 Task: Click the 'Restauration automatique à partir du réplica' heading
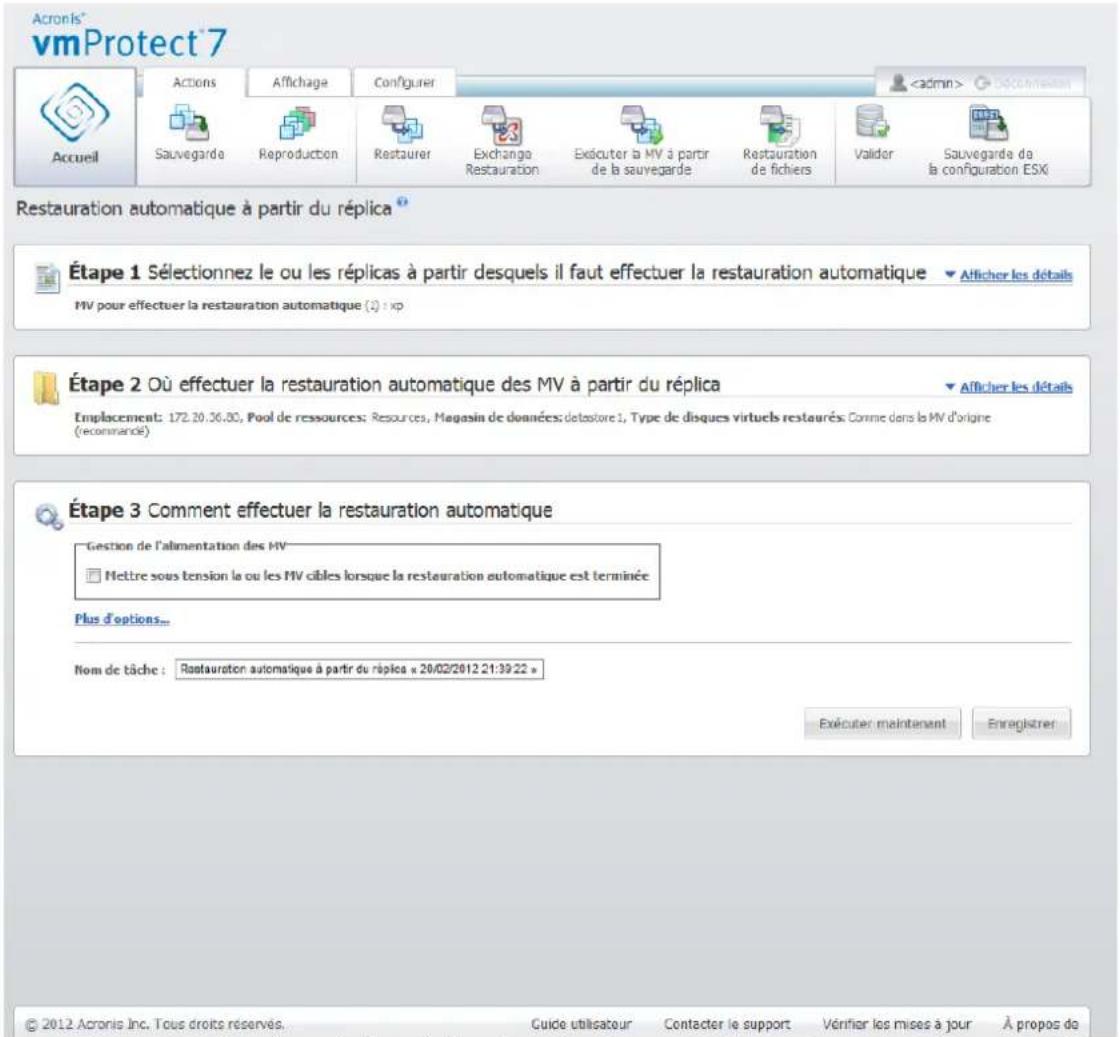click(204, 209)
